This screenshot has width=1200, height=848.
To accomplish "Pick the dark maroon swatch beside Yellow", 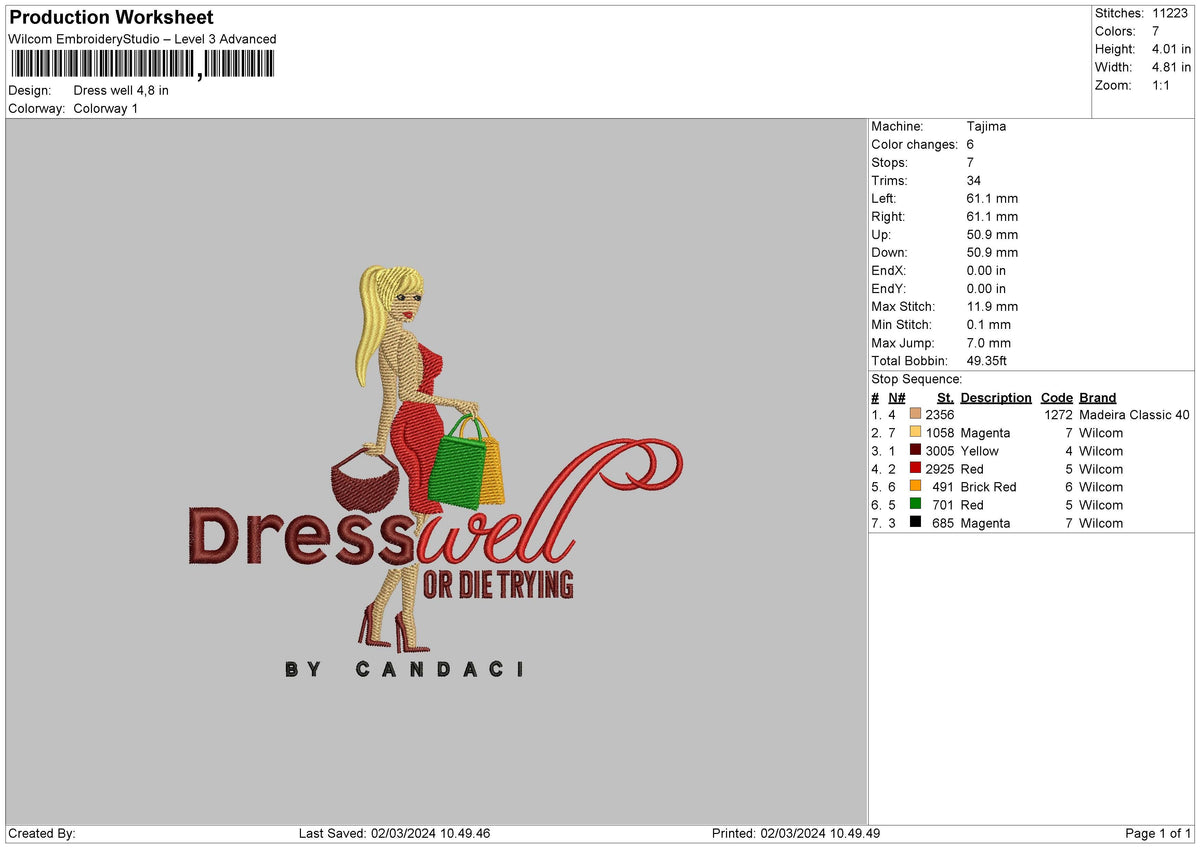I will [915, 451].
